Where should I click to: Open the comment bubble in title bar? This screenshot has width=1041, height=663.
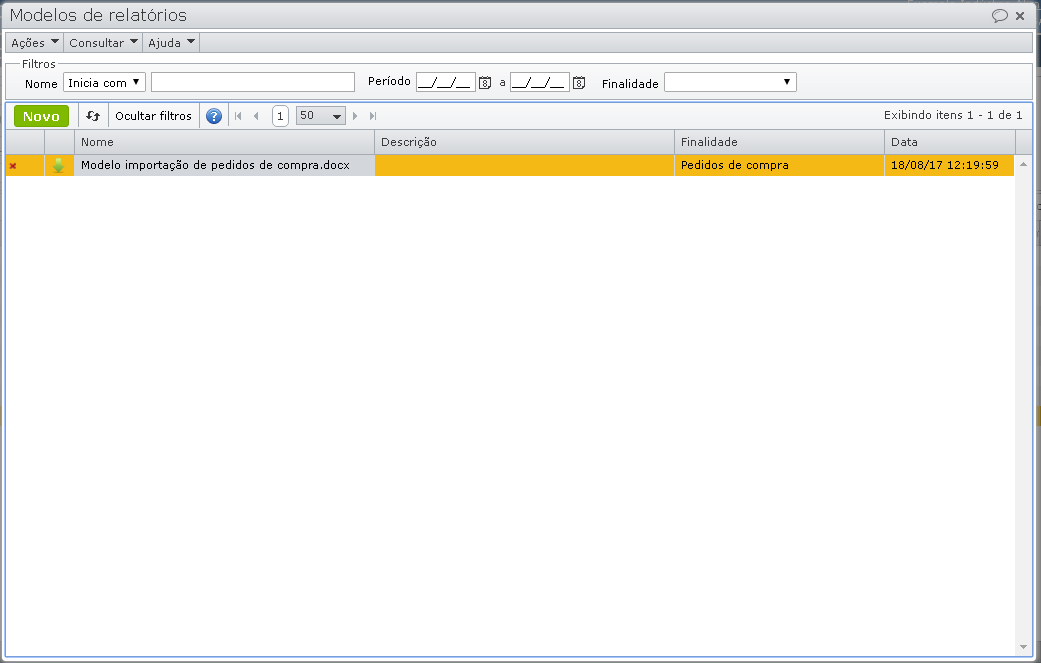coord(999,15)
